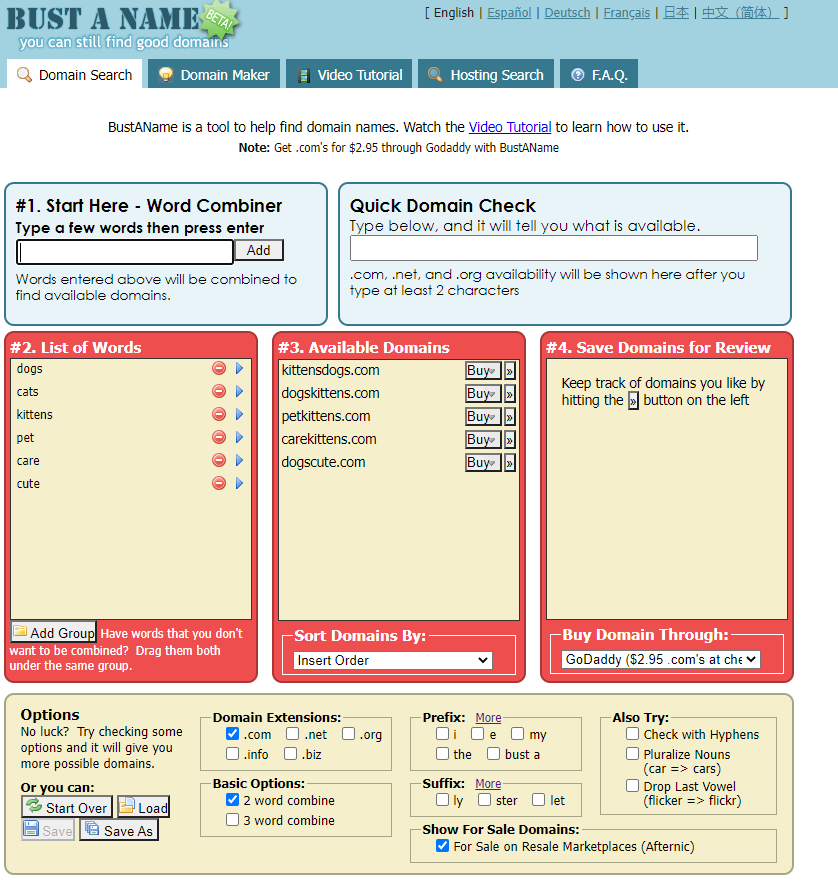Open the Domain Maker tab
This screenshot has width=838, height=886.
pyautogui.click(x=214, y=74)
